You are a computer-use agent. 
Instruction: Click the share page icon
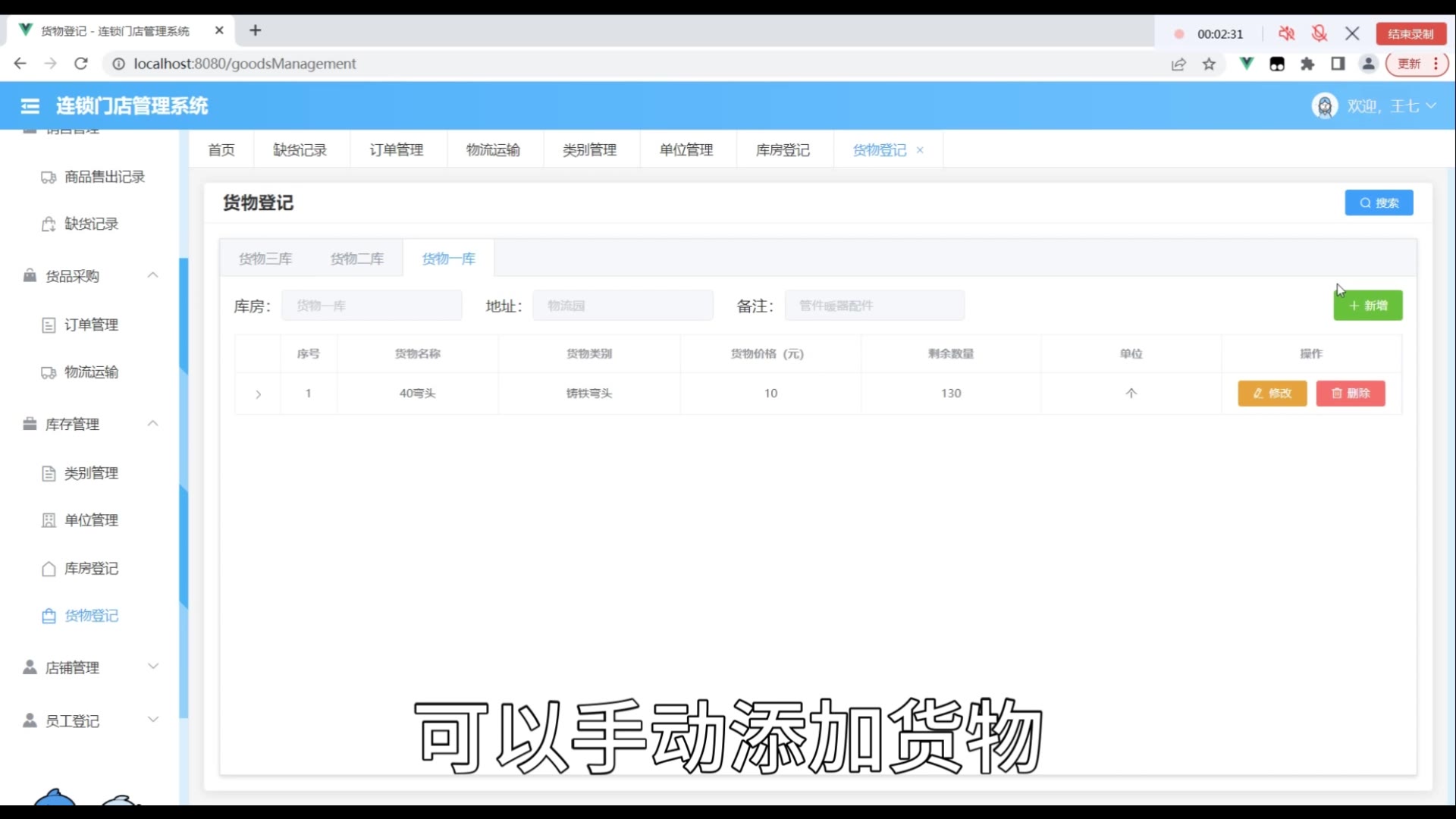pyautogui.click(x=1178, y=64)
